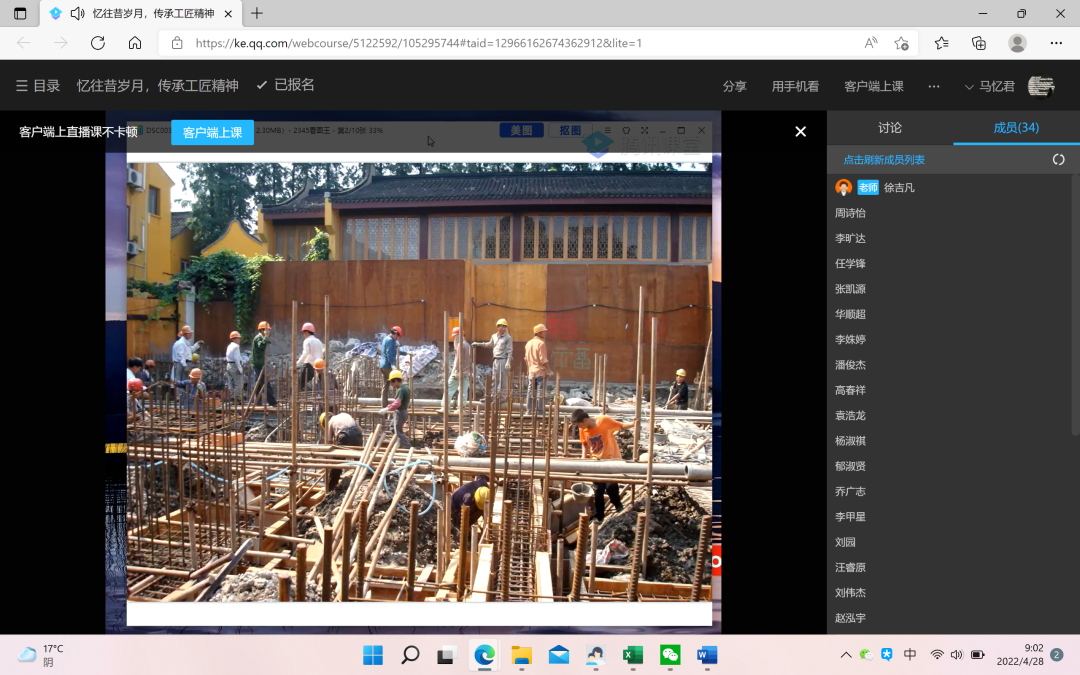Viewport: 1080px width, 675px height.
Task: Click the Read Aloud icon in address bar
Action: (x=871, y=43)
